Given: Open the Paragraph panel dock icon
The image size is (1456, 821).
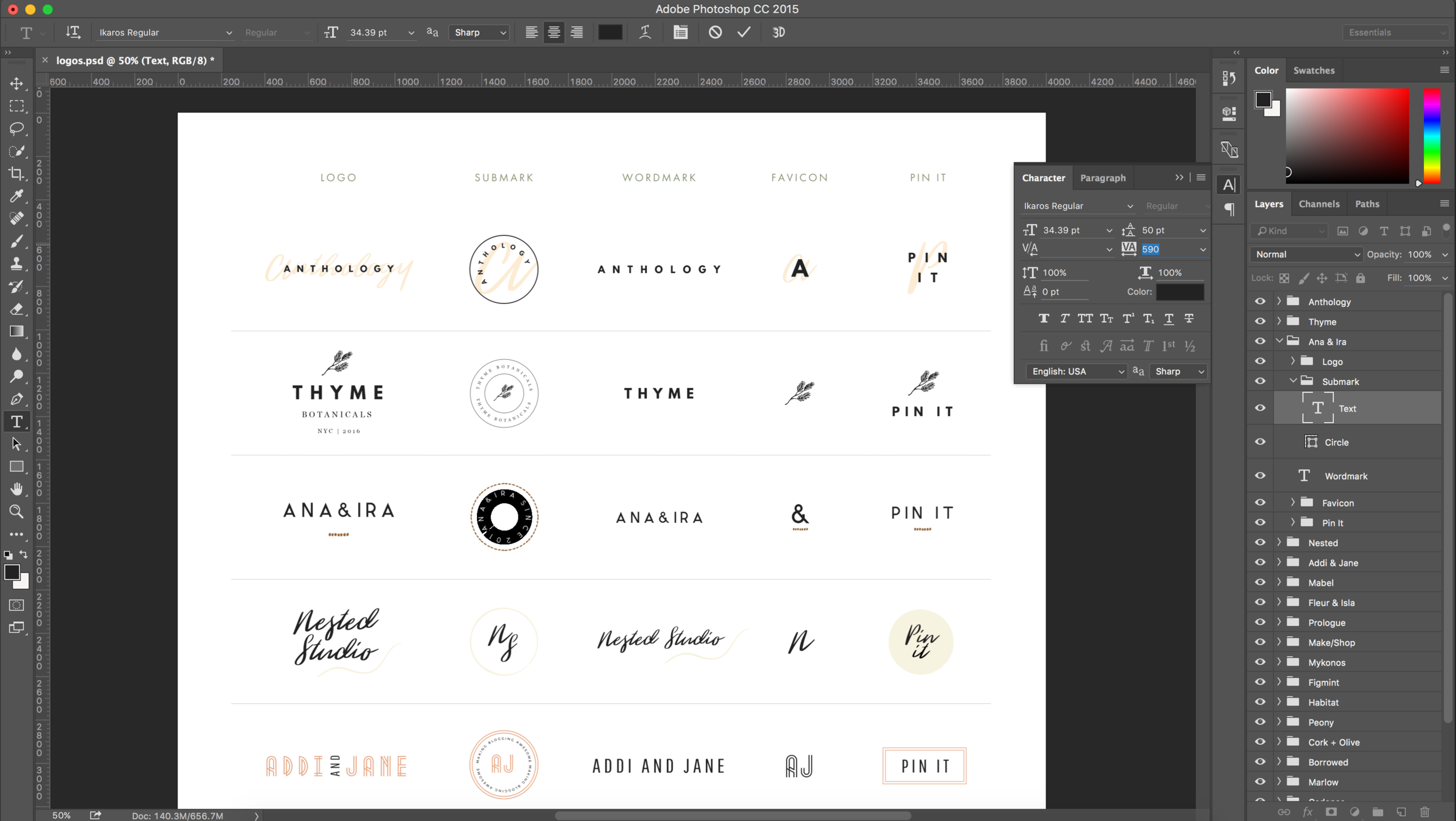Looking at the screenshot, I should click(x=1229, y=210).
